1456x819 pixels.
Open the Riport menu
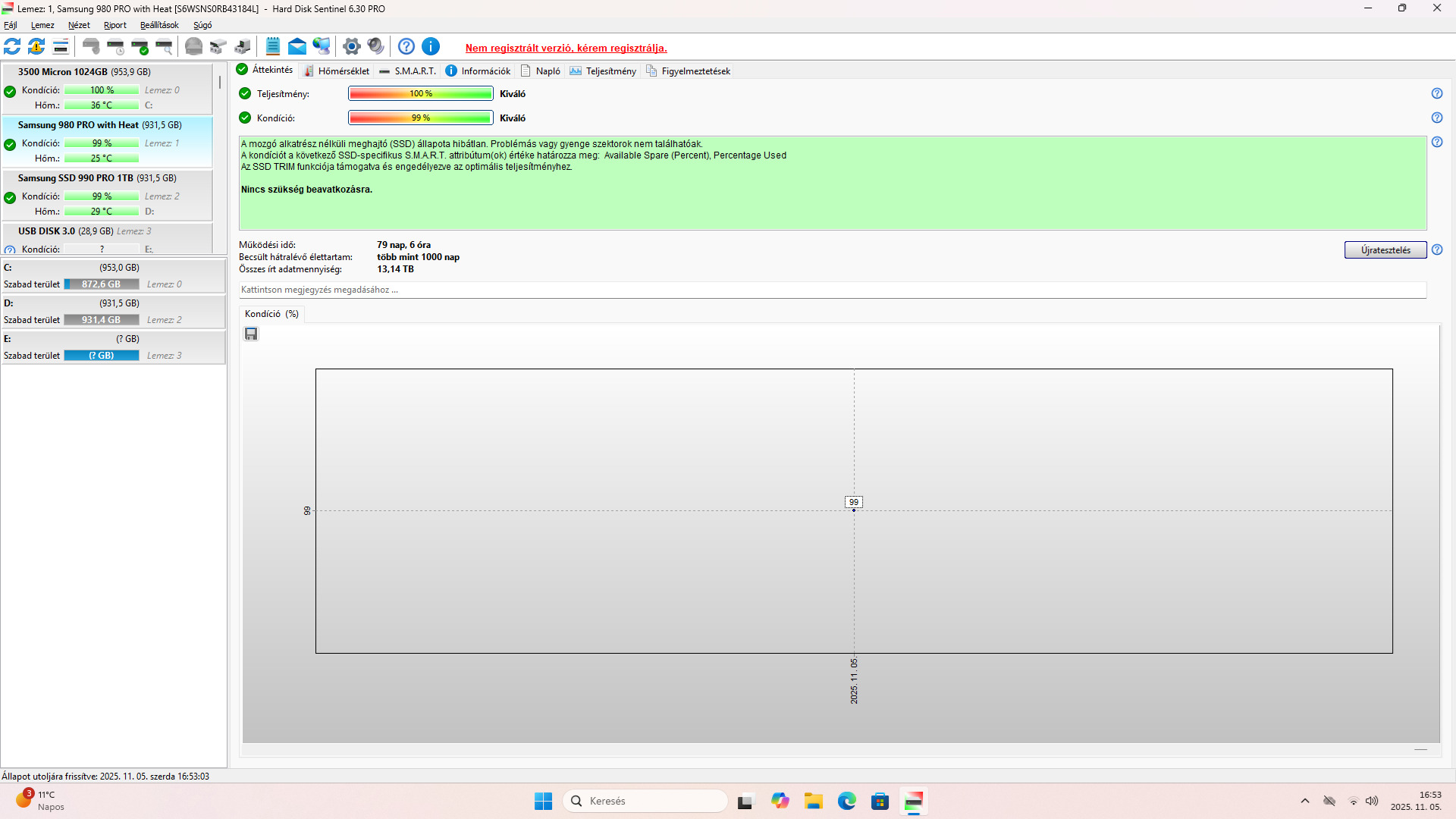(x=115, y=25)
